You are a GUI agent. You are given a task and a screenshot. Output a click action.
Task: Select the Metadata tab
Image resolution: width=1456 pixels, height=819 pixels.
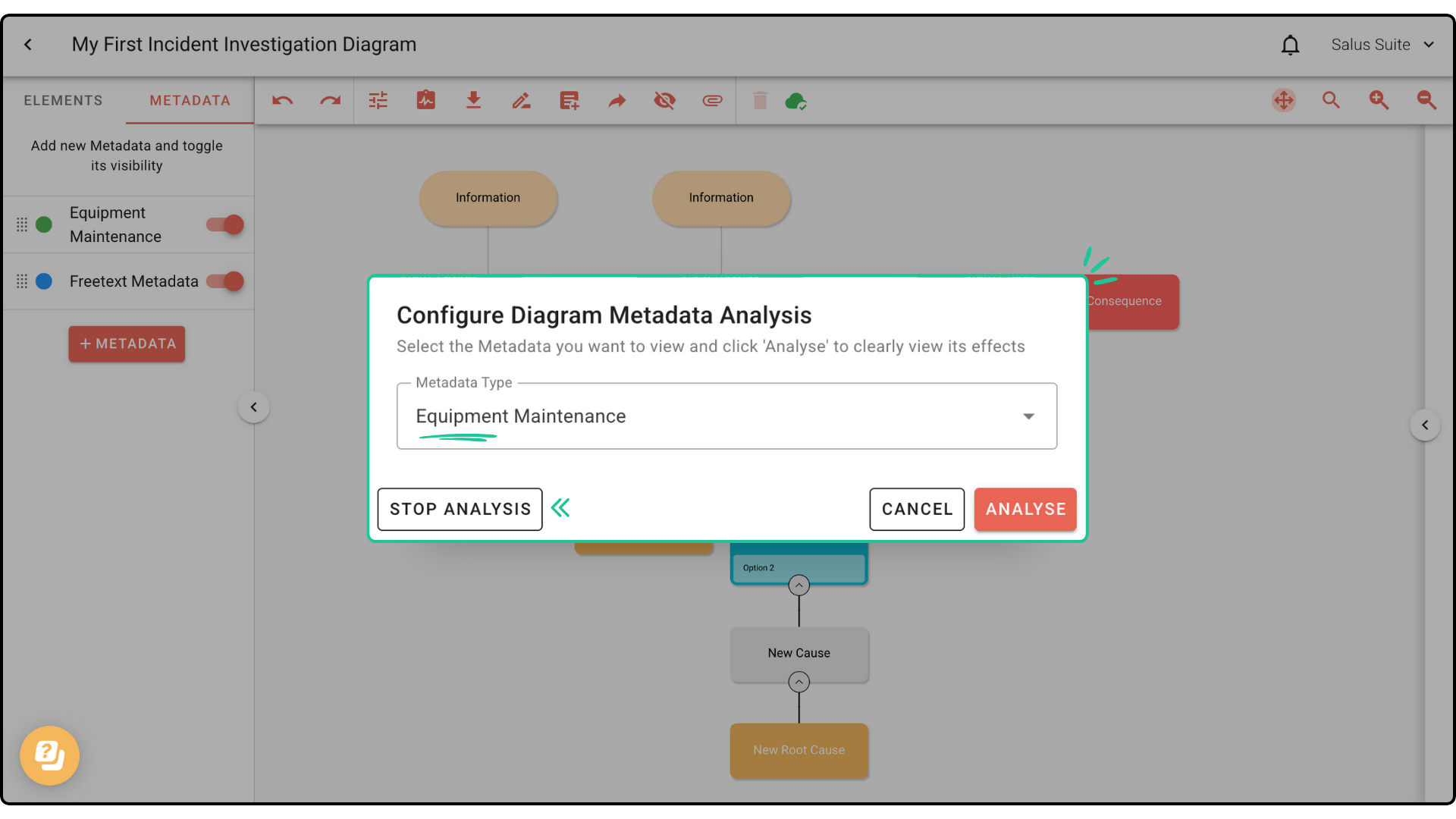tap(190, 101)
